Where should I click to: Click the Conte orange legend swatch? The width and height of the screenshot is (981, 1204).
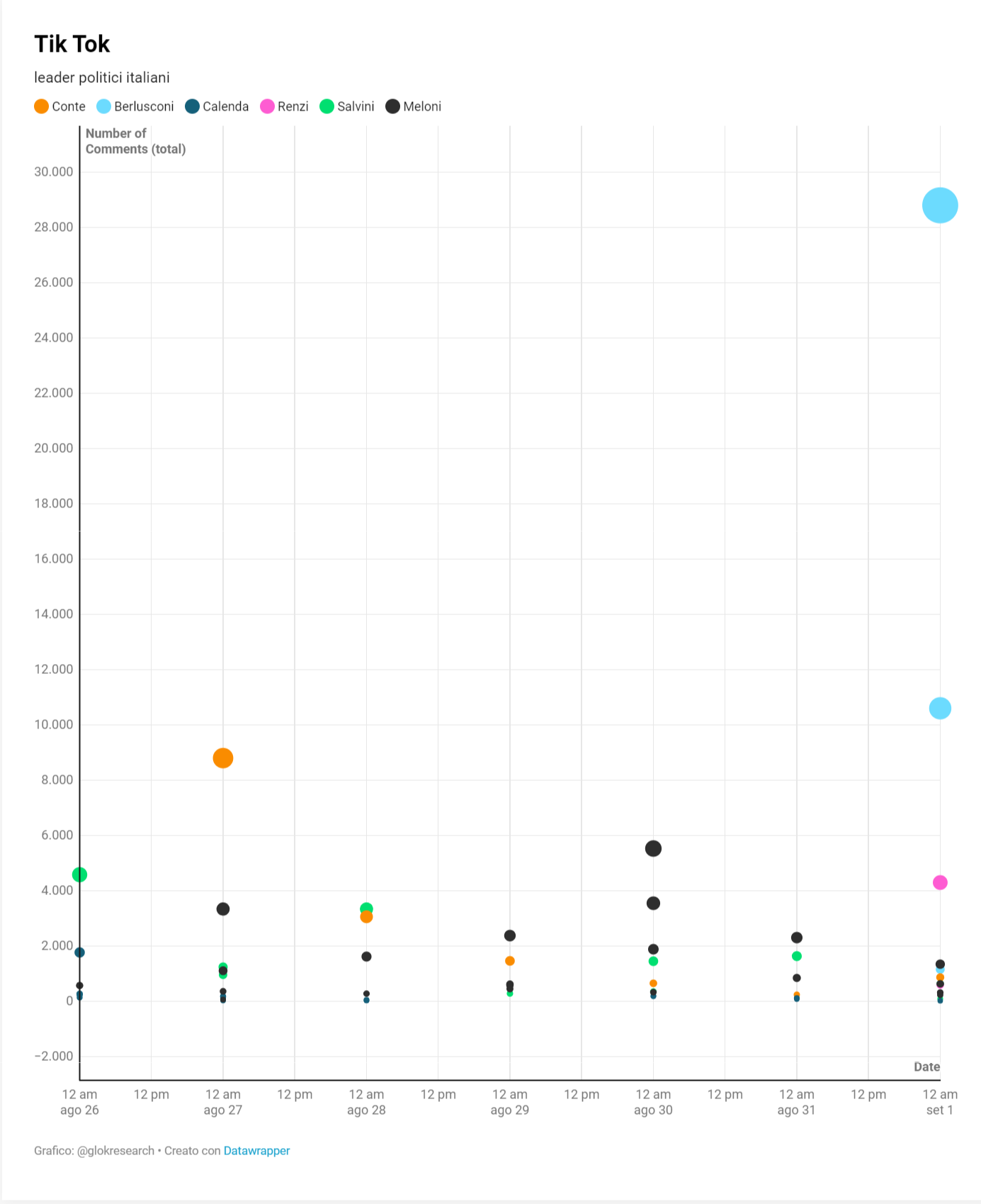point(42,106)
